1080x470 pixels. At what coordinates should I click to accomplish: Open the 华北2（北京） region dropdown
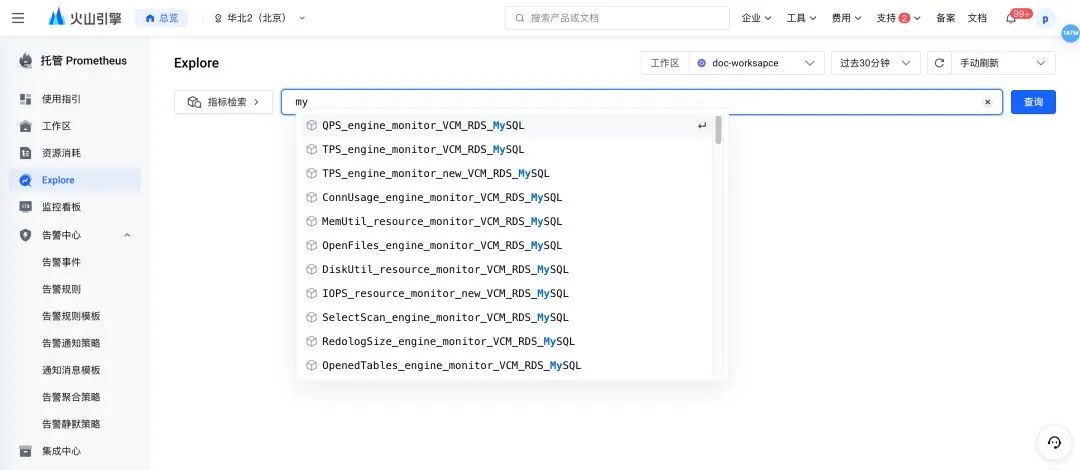tap(260, 18)
